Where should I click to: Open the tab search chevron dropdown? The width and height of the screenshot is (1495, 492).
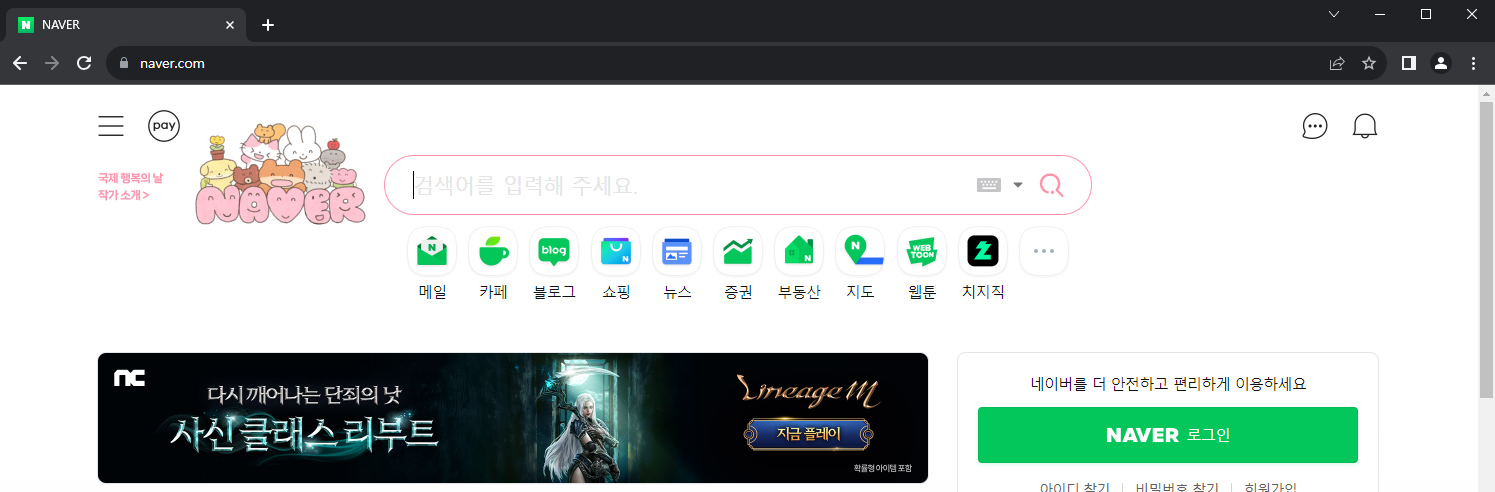pyautogui.click(x=1334, y=14)
